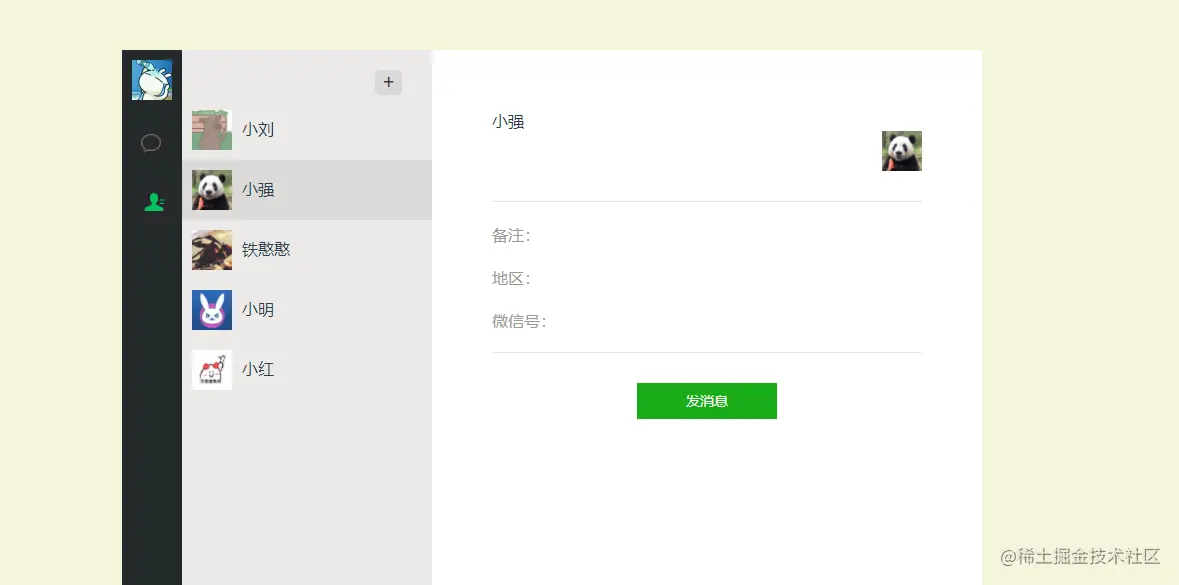Image resolution: width=1179 pixels, height=585 pixels.
Task: Click 小强's panda avatar in contact list
Action: (212, 189)
